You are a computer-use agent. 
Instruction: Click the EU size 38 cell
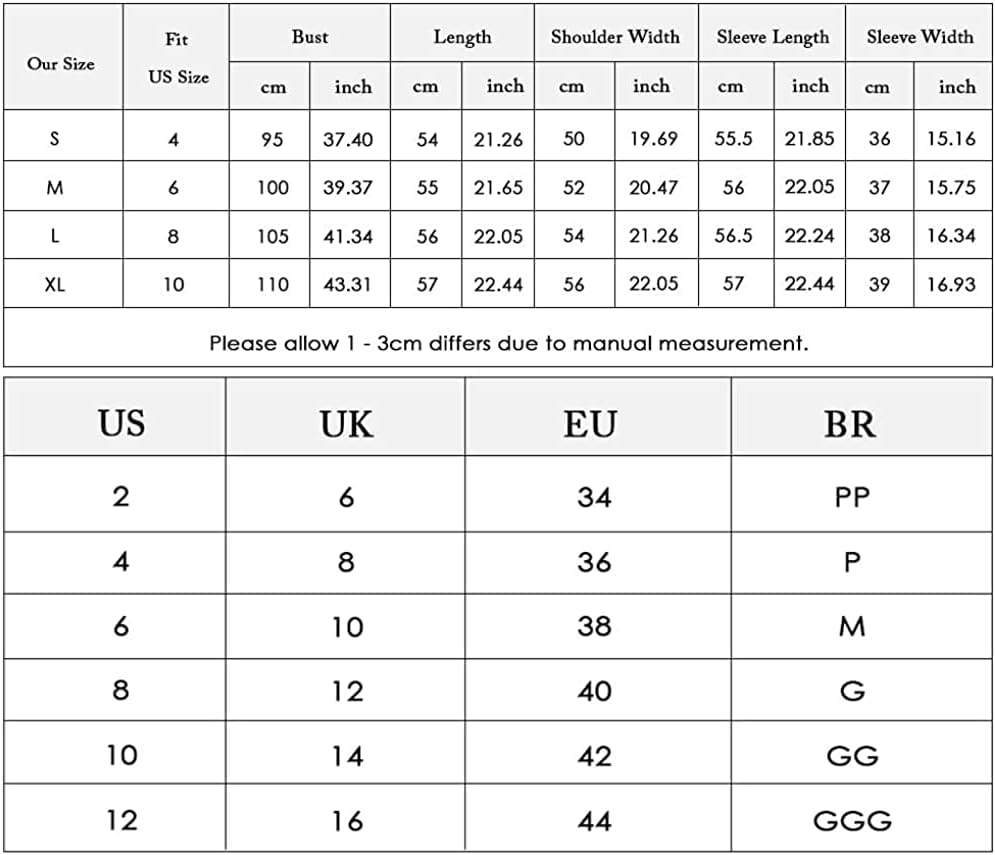pos(594,627)
